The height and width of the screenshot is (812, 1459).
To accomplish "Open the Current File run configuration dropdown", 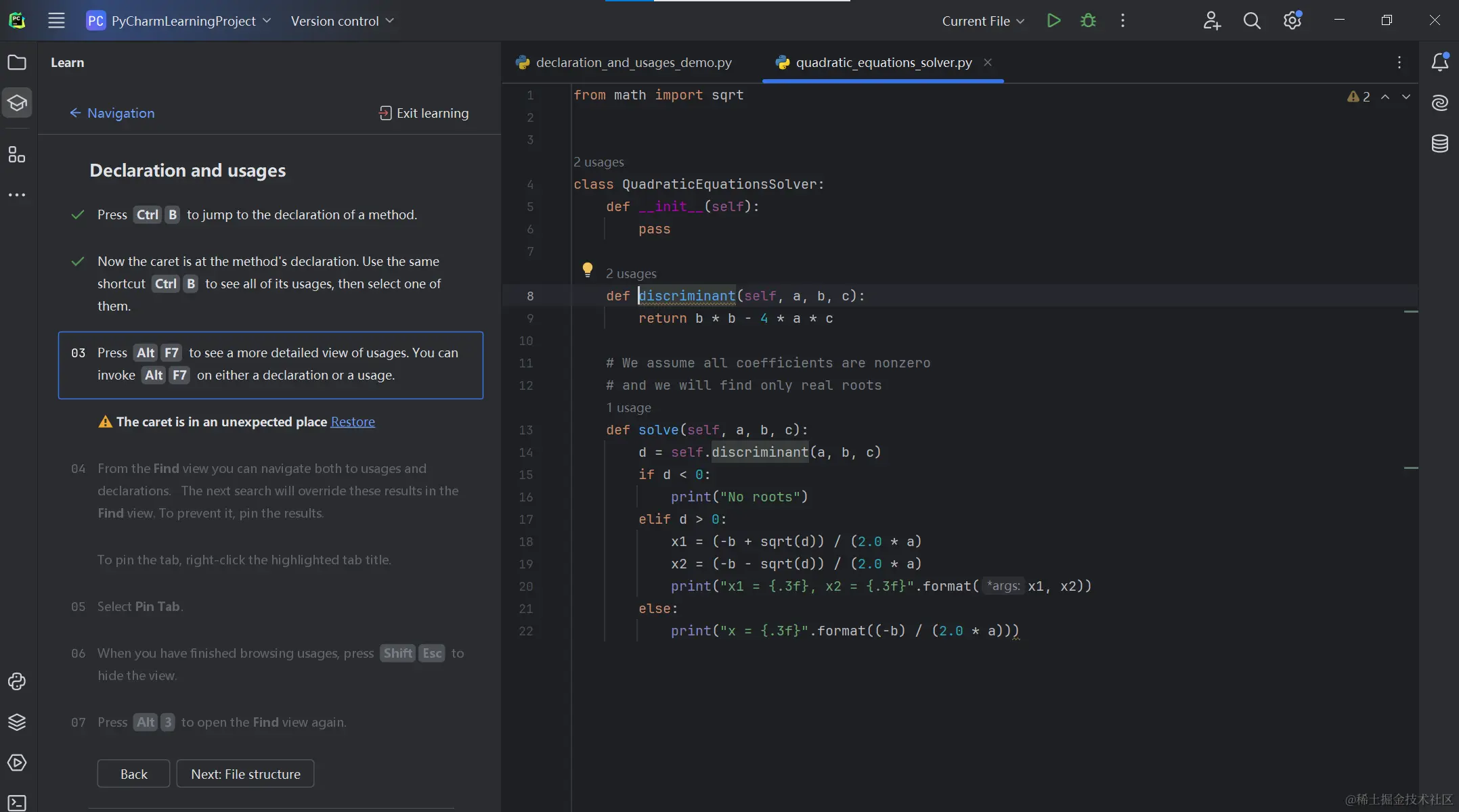I will coord(983,21).
